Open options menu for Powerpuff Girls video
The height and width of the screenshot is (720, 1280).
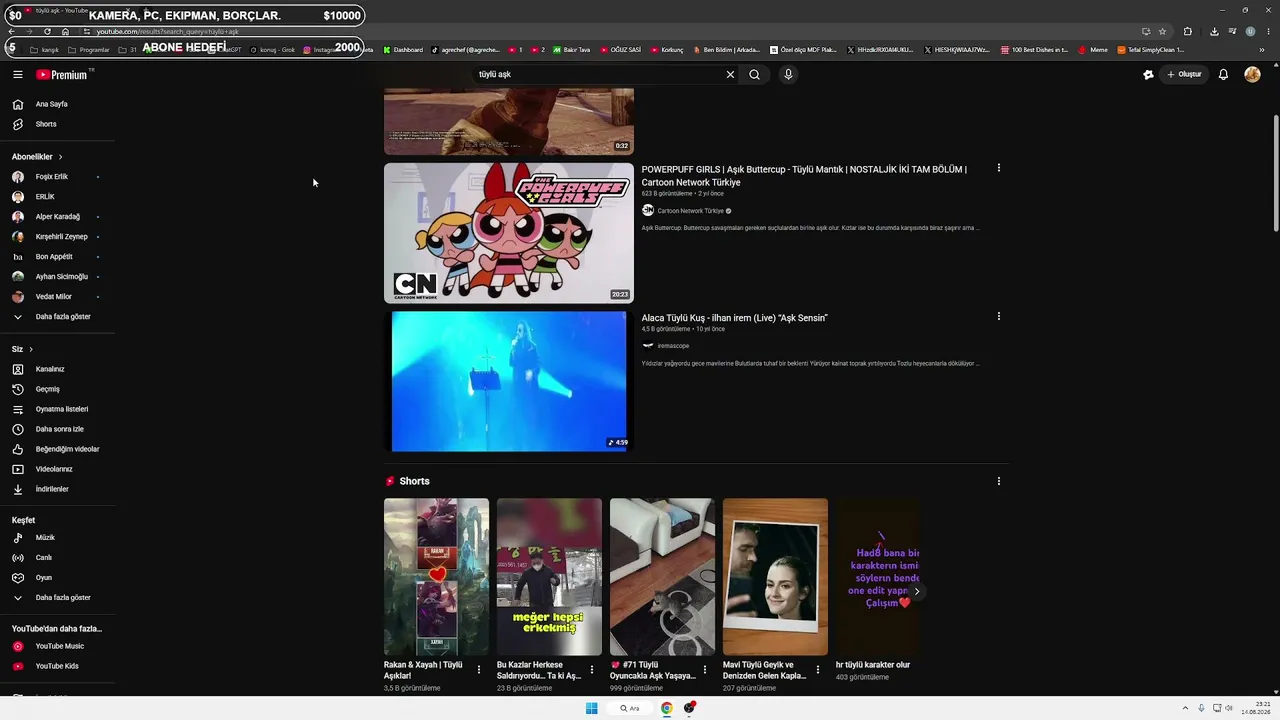(998, 168)
